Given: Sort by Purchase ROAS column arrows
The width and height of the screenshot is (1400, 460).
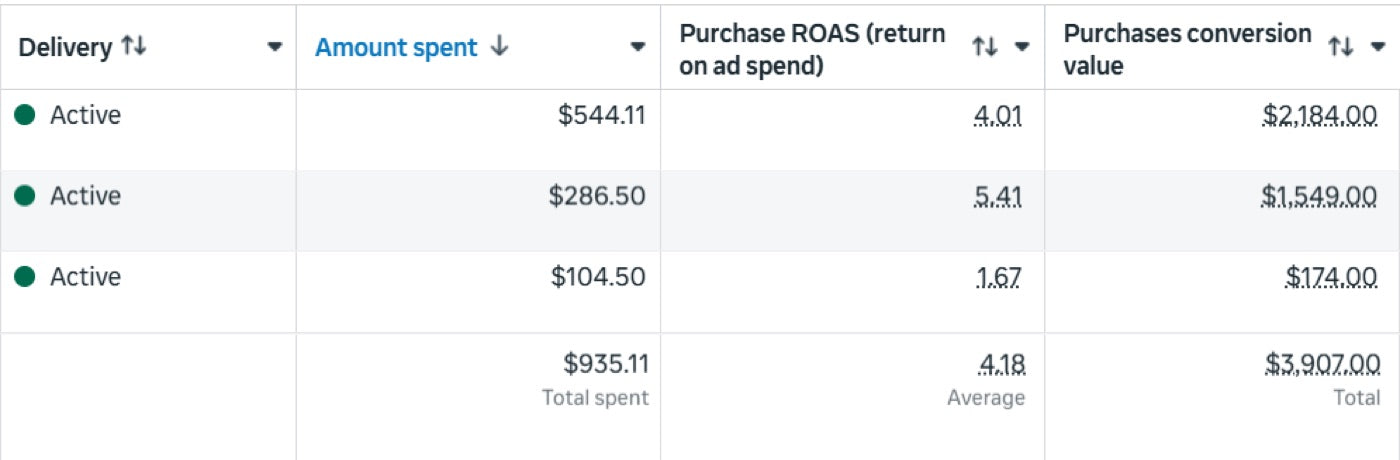Looking at the screenshot, I should pyautogui.click(x=984, y=47).
